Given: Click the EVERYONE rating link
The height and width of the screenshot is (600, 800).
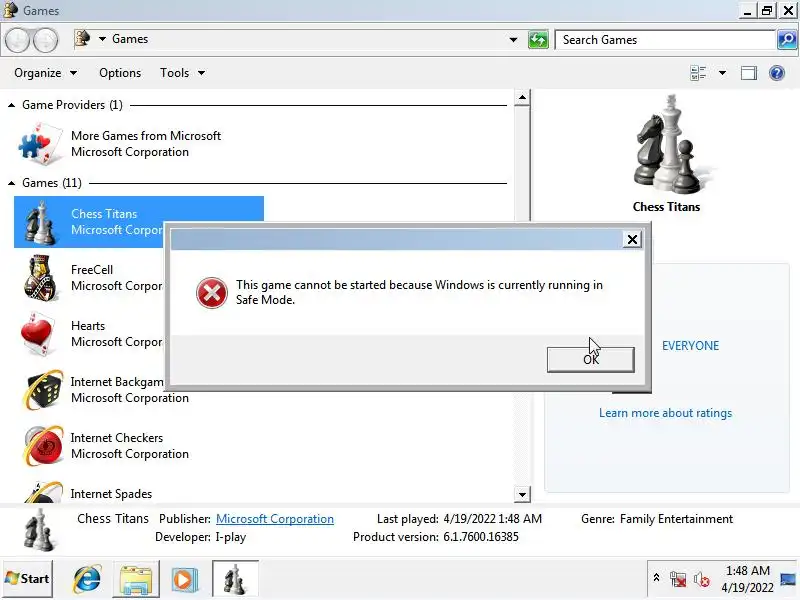Looking at the screenshot, I should pyautogui.click(x=690, y=346).
